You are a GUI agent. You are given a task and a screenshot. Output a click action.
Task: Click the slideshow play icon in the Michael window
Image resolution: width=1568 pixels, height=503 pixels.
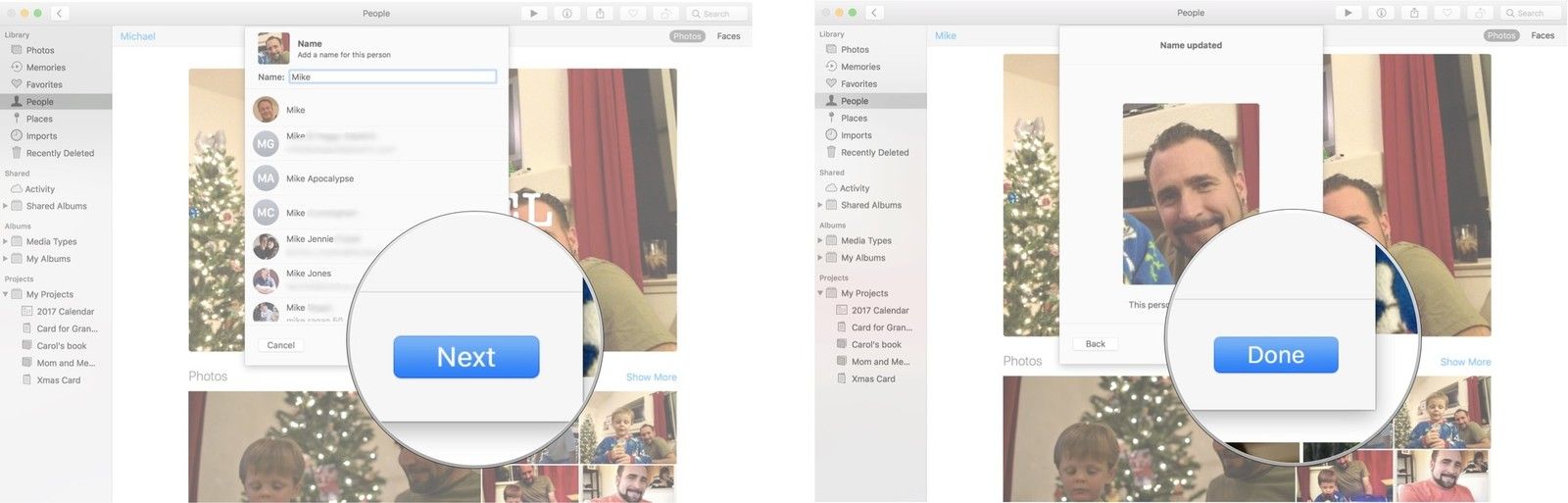(x=533, y=14)
